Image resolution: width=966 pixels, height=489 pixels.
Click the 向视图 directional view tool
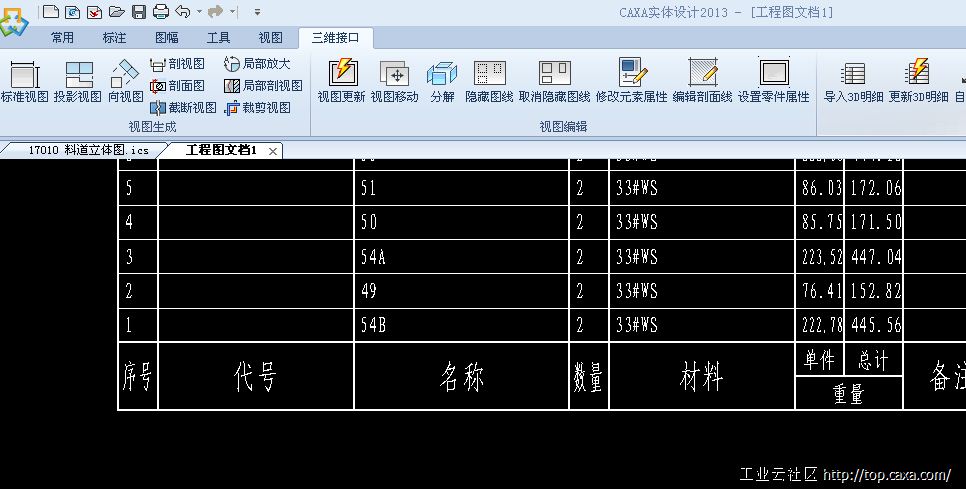[x=126, y=81]
